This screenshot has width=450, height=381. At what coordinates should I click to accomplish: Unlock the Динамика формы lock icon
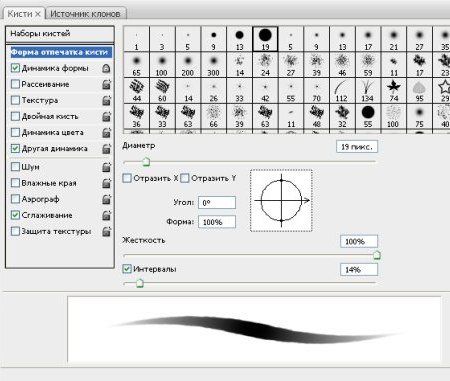pyautogui.click(x=106, y=68)
